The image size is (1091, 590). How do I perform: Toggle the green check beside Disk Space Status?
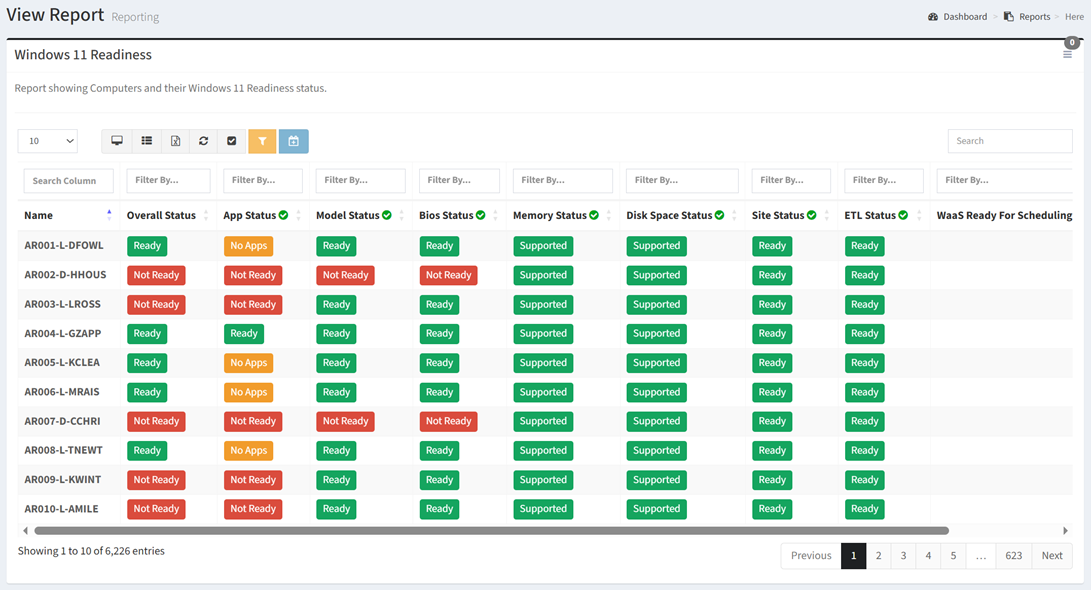pos(720,215)
